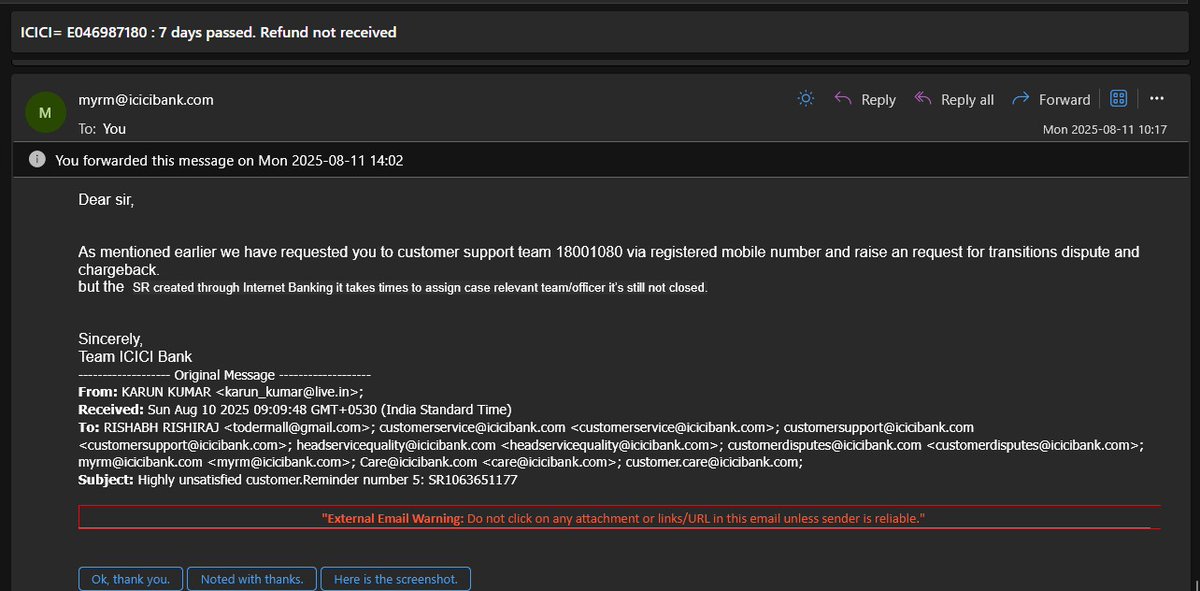Click the customer.care@icicibank.com recipient

(x=714, y=462)
